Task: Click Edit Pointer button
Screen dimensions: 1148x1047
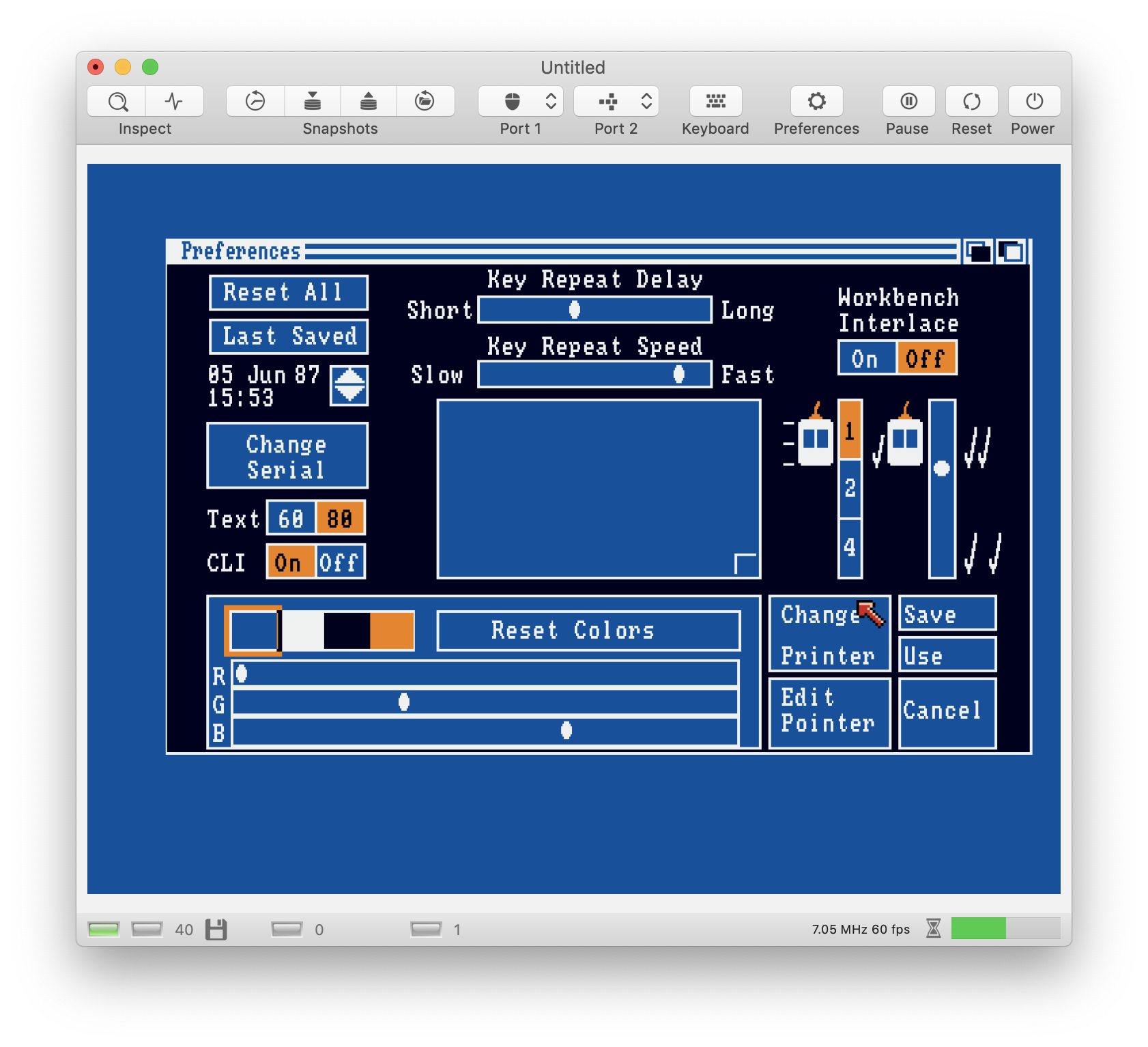Action: 829,713
